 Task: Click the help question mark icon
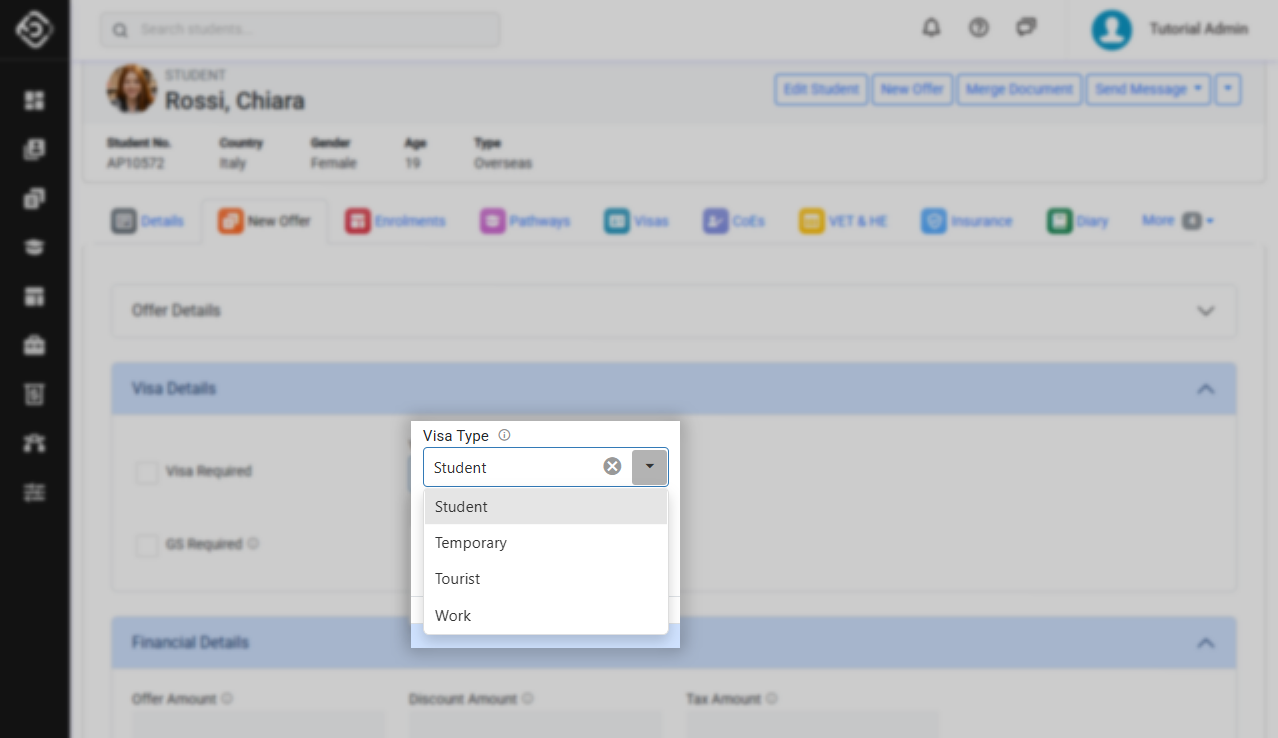[979, 28]
